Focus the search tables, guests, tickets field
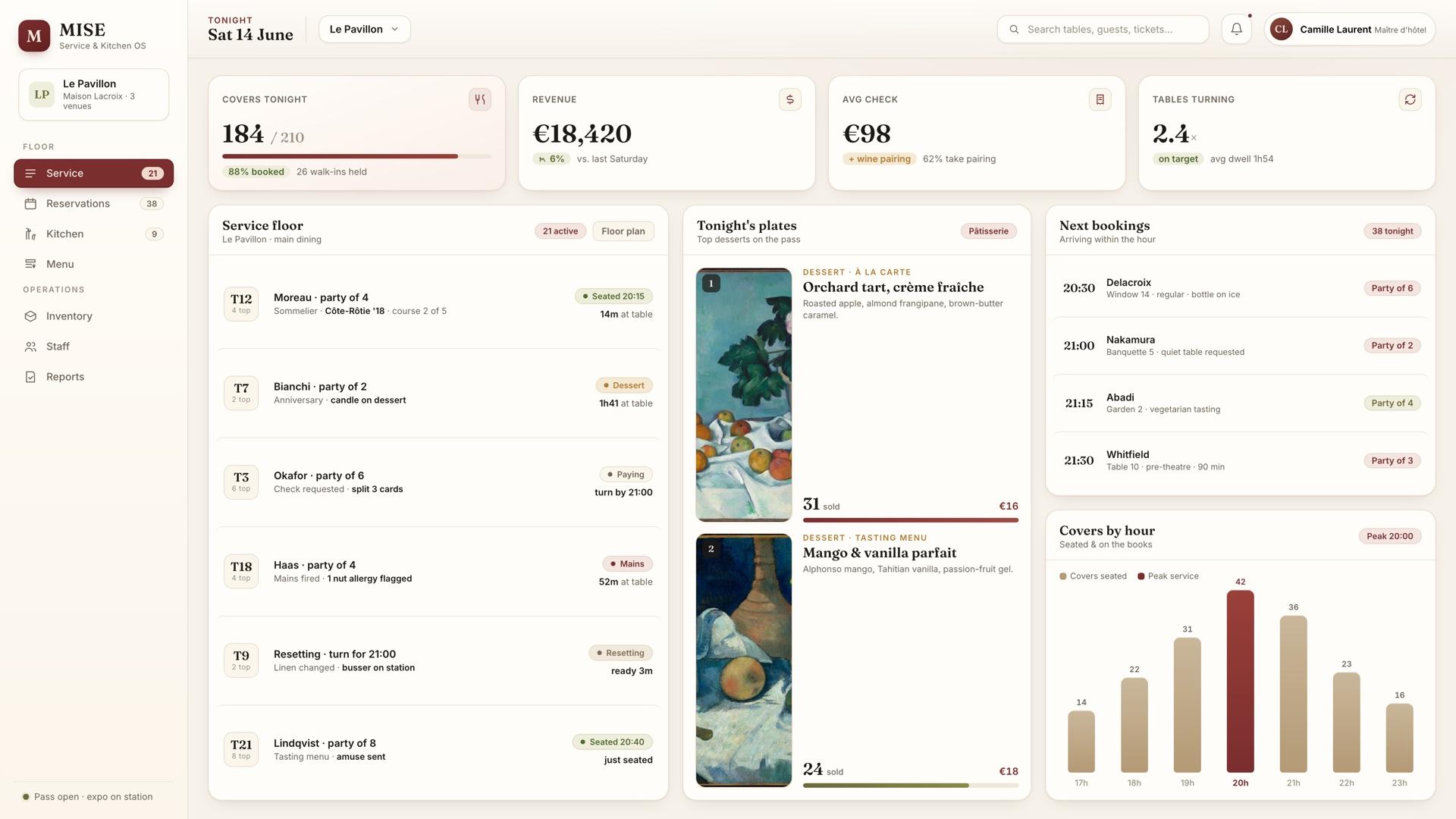Viewport: 1456px width, 819px height. pyautogui.click(x=1103, y=30)
